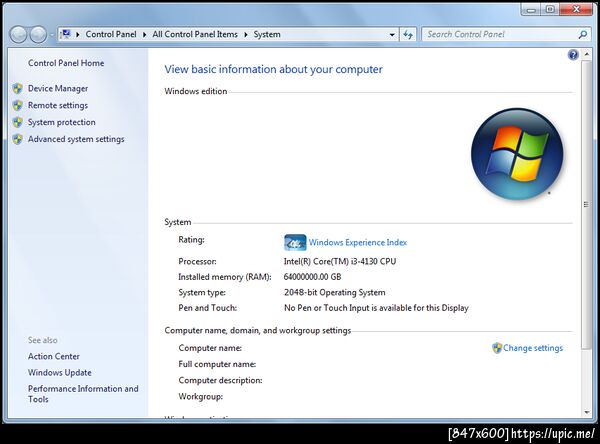
Task: Open Device Manager
Action: coord(58,88)
